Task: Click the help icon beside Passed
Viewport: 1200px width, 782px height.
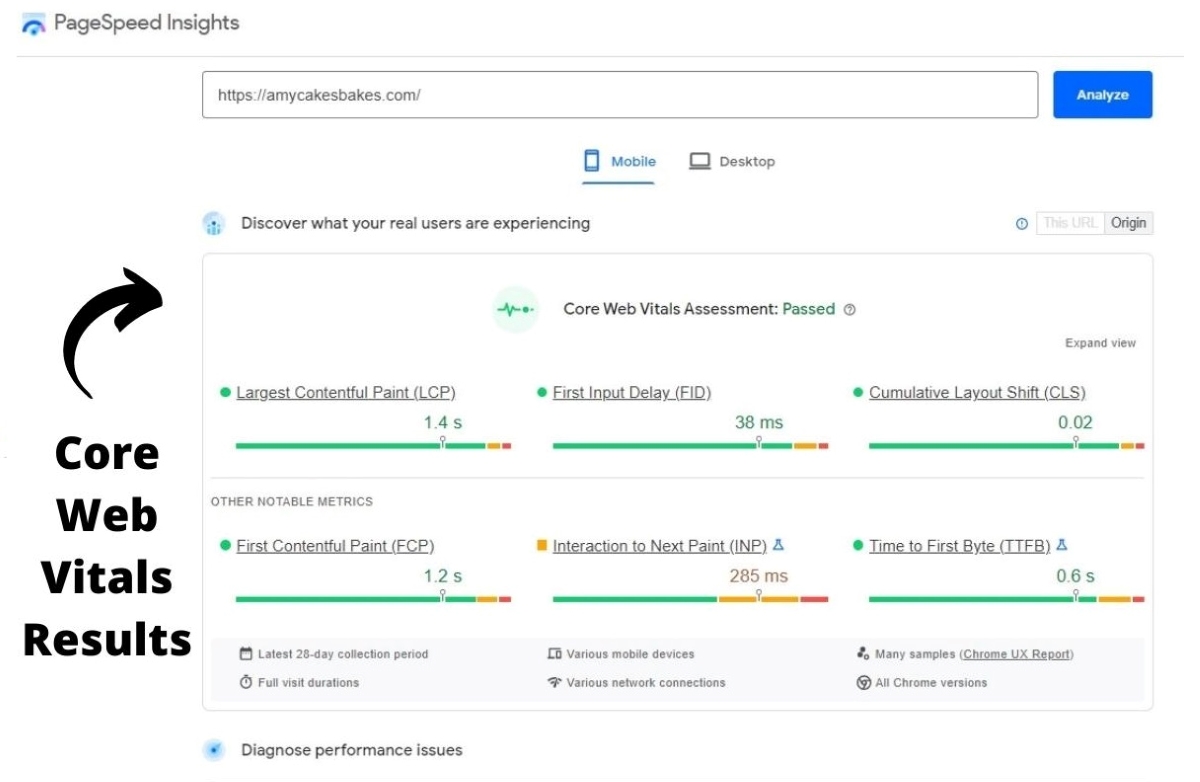Action: pyautogui.click(x=850, y=310)
